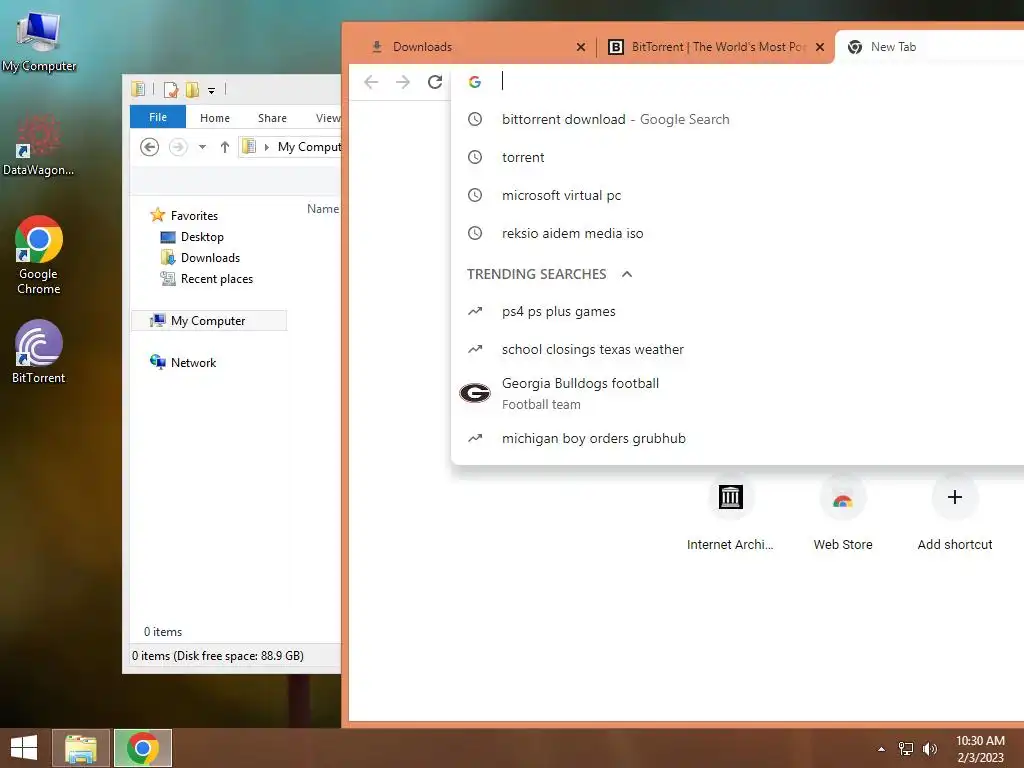
Task: Open Customize Quick Access Toolbar dropdown
Action: coord(212,91)
